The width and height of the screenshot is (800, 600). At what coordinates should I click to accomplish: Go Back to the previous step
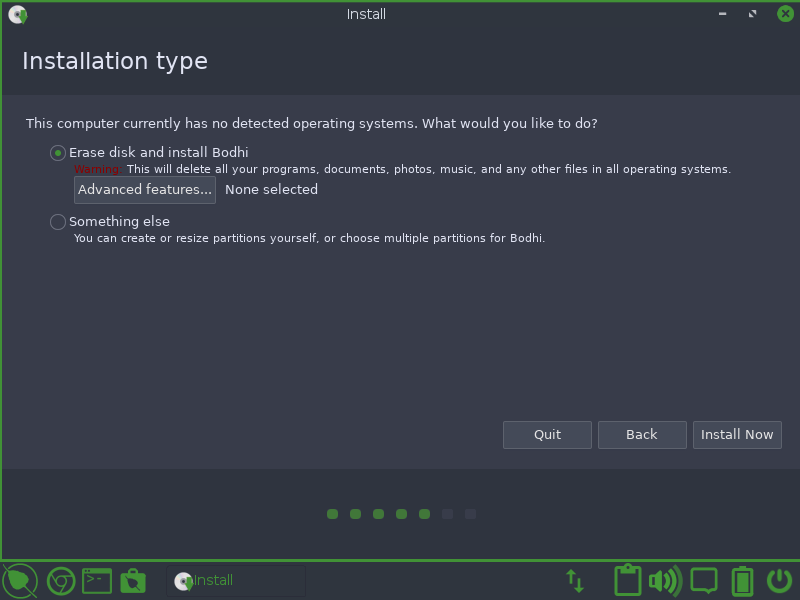coord(642,435)
